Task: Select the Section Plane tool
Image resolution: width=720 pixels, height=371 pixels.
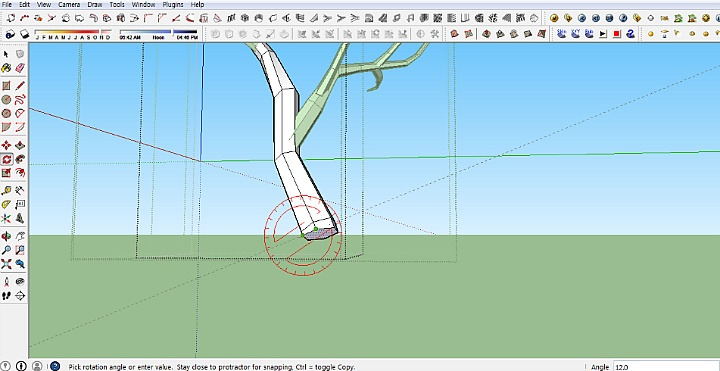Action: click(20, 295)
